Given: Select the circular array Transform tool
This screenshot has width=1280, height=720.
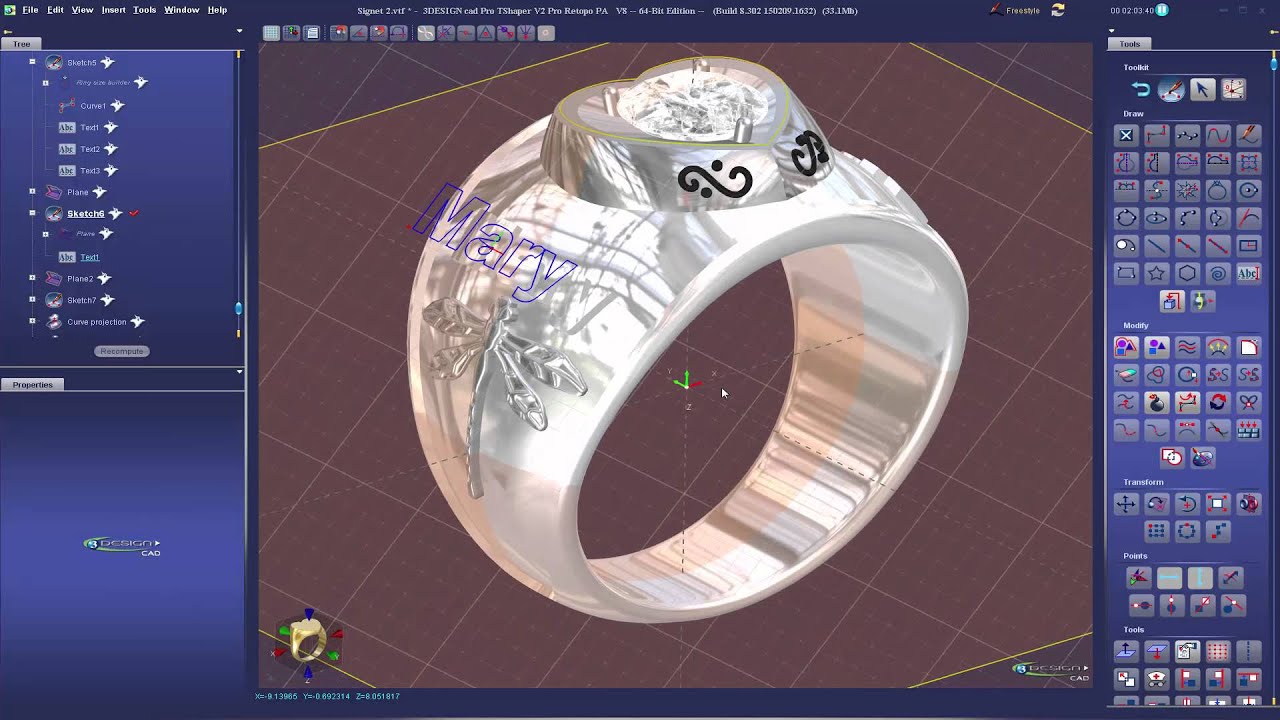Looking at the screenshot, I should [x=1187, y=531].
